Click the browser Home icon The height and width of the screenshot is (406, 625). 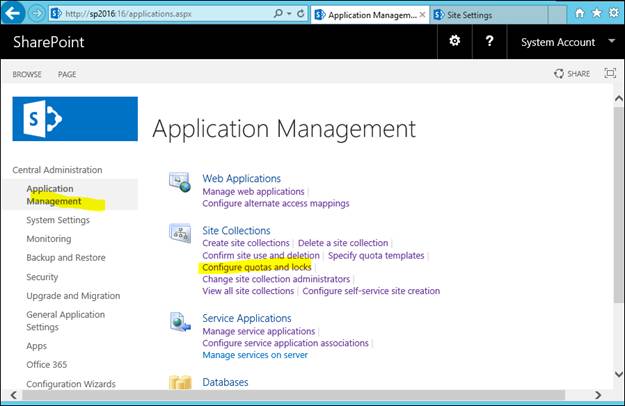click(580, 14)
